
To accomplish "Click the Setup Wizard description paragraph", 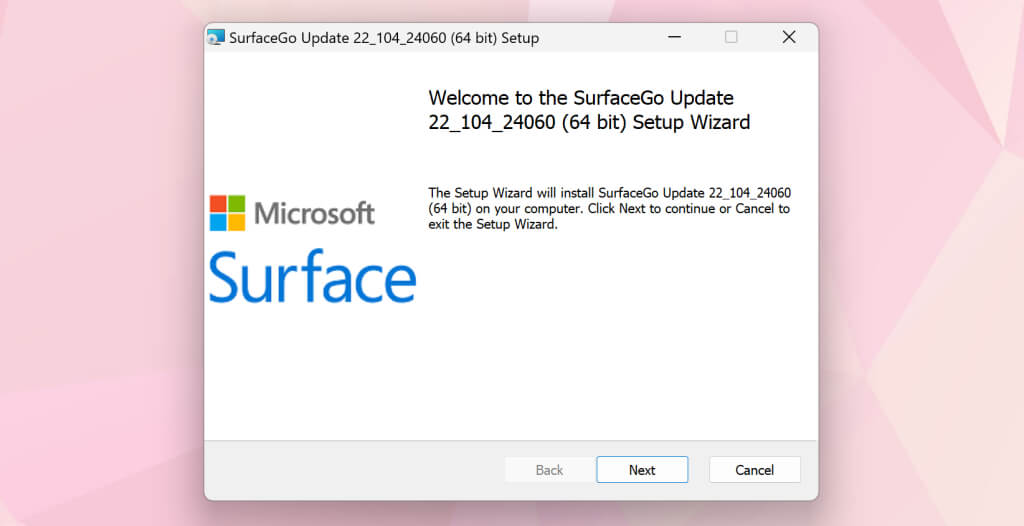I will pos(608,208).
